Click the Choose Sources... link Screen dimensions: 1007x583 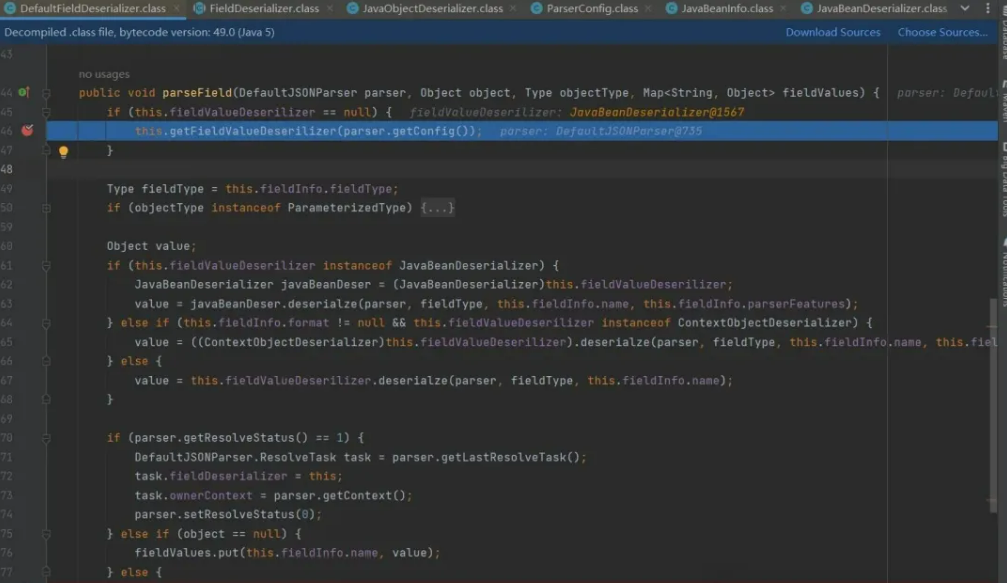click(x=942, y=32)
